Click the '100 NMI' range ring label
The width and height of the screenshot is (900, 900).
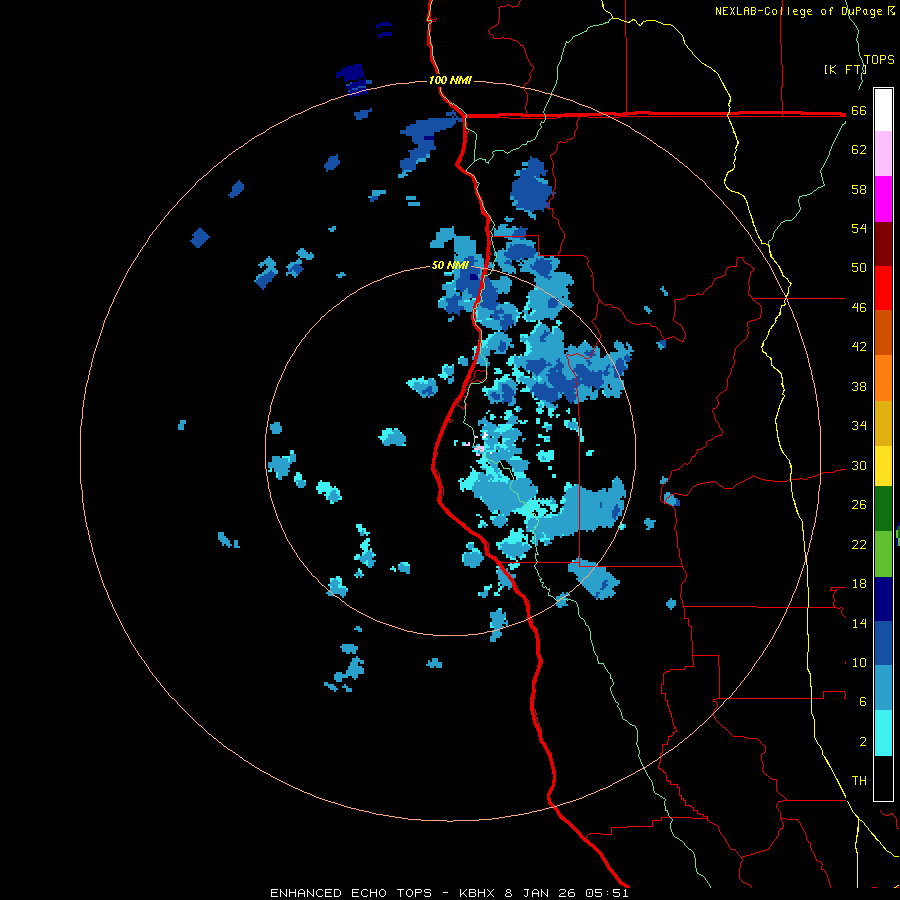pyautogui.click(x=450, y=80)
